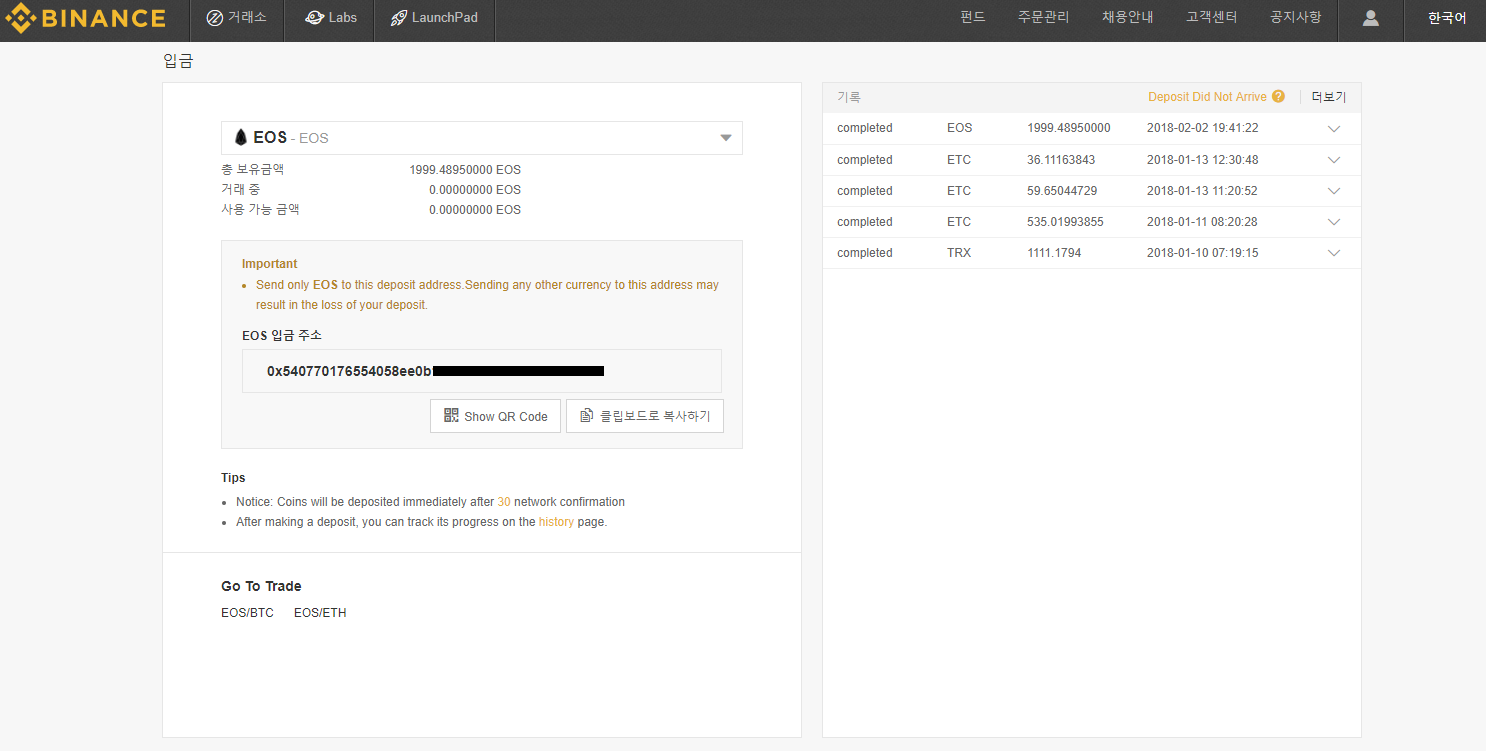Open LaunchPad page
Image resolution: width=1486 pixels, height=751 pixels.
click(x=434, y=18)
